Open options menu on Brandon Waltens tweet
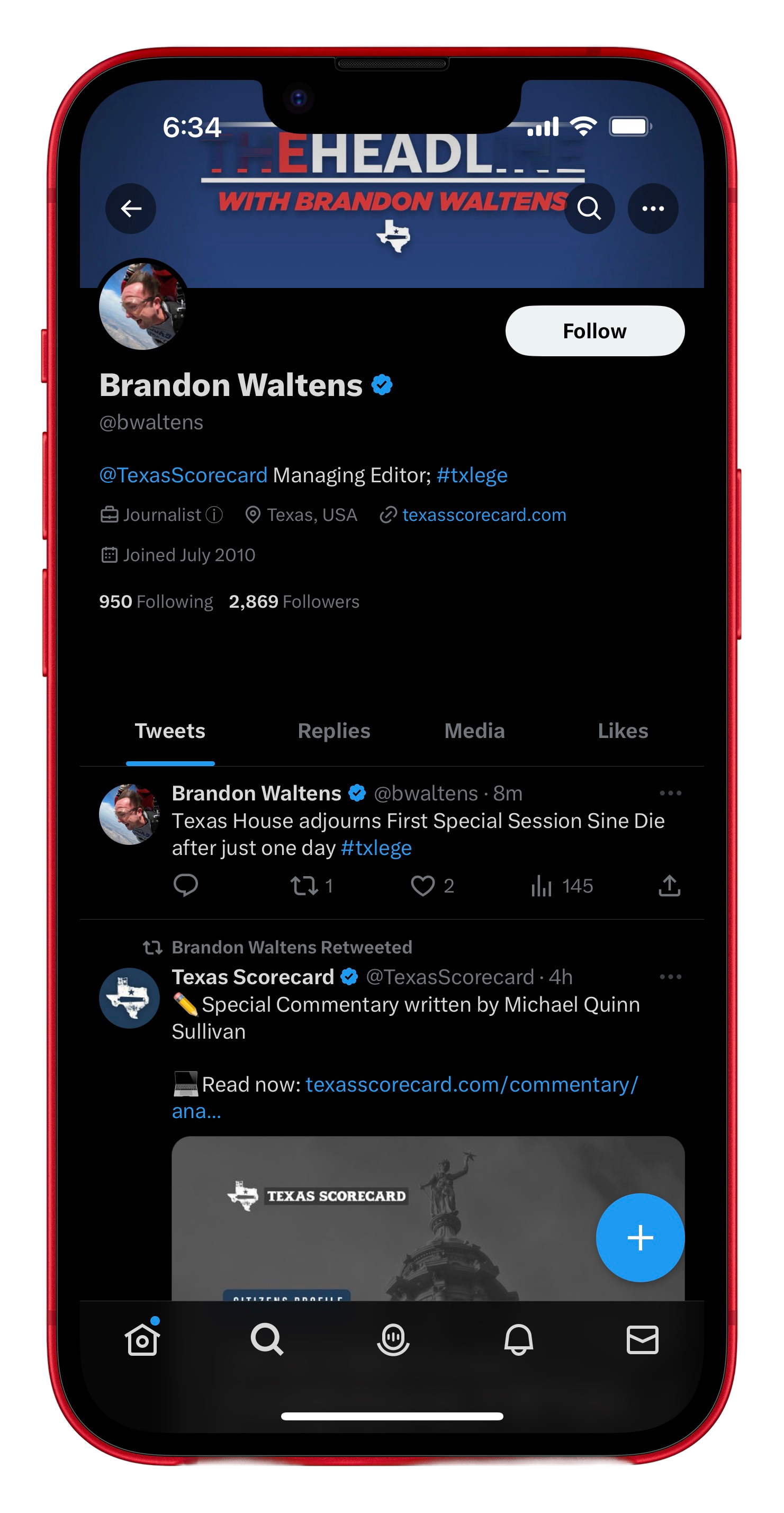The width and height of the screenshot is (784, 1513). point(670,793)
